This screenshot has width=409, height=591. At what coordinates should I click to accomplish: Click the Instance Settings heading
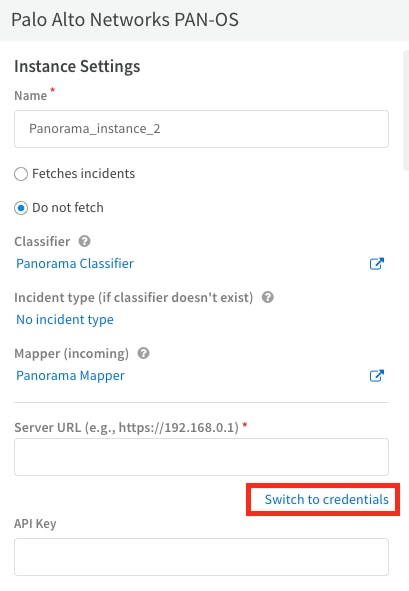pyautogui.click(x=77, y=66)
